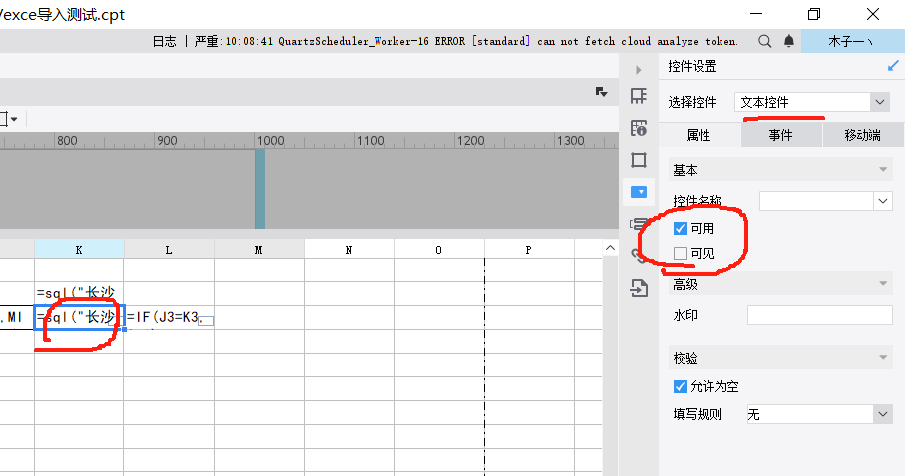Open the search icon in top bar
Viewport: 905px width, 476px height.
(765, 41)
